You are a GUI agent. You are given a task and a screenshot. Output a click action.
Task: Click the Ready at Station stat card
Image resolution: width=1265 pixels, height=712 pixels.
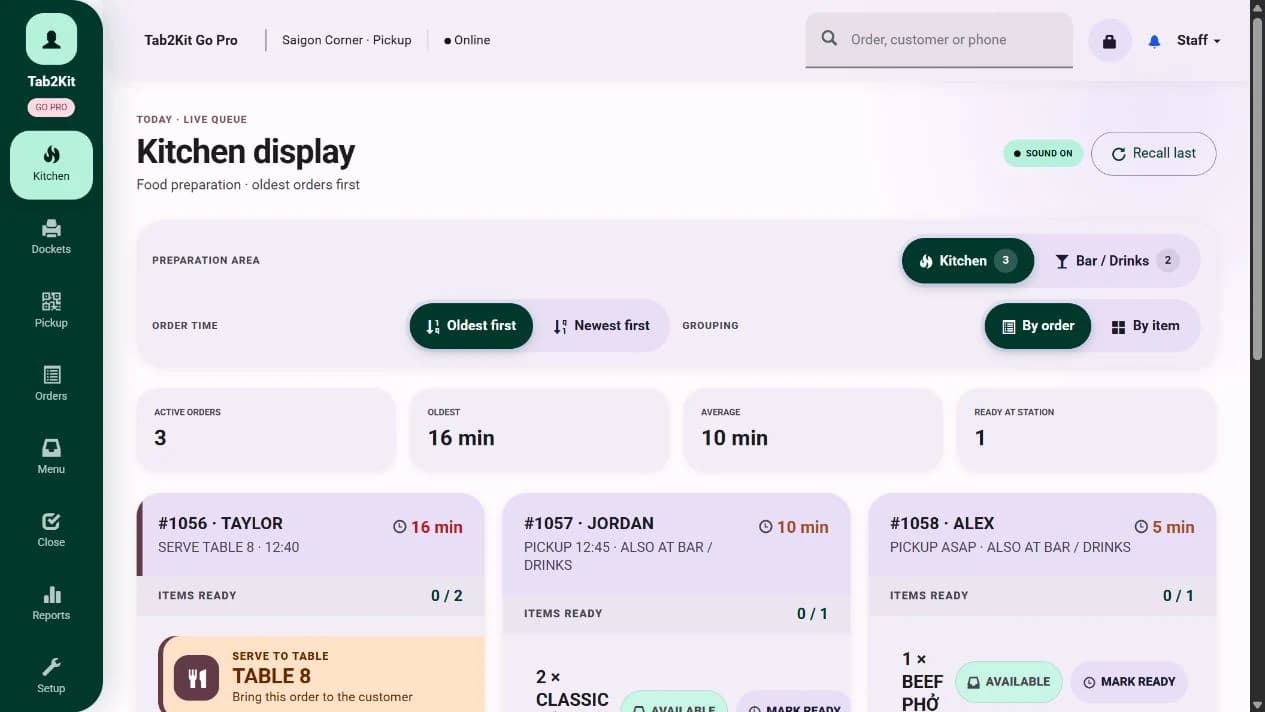click(x=1087, y=429)
